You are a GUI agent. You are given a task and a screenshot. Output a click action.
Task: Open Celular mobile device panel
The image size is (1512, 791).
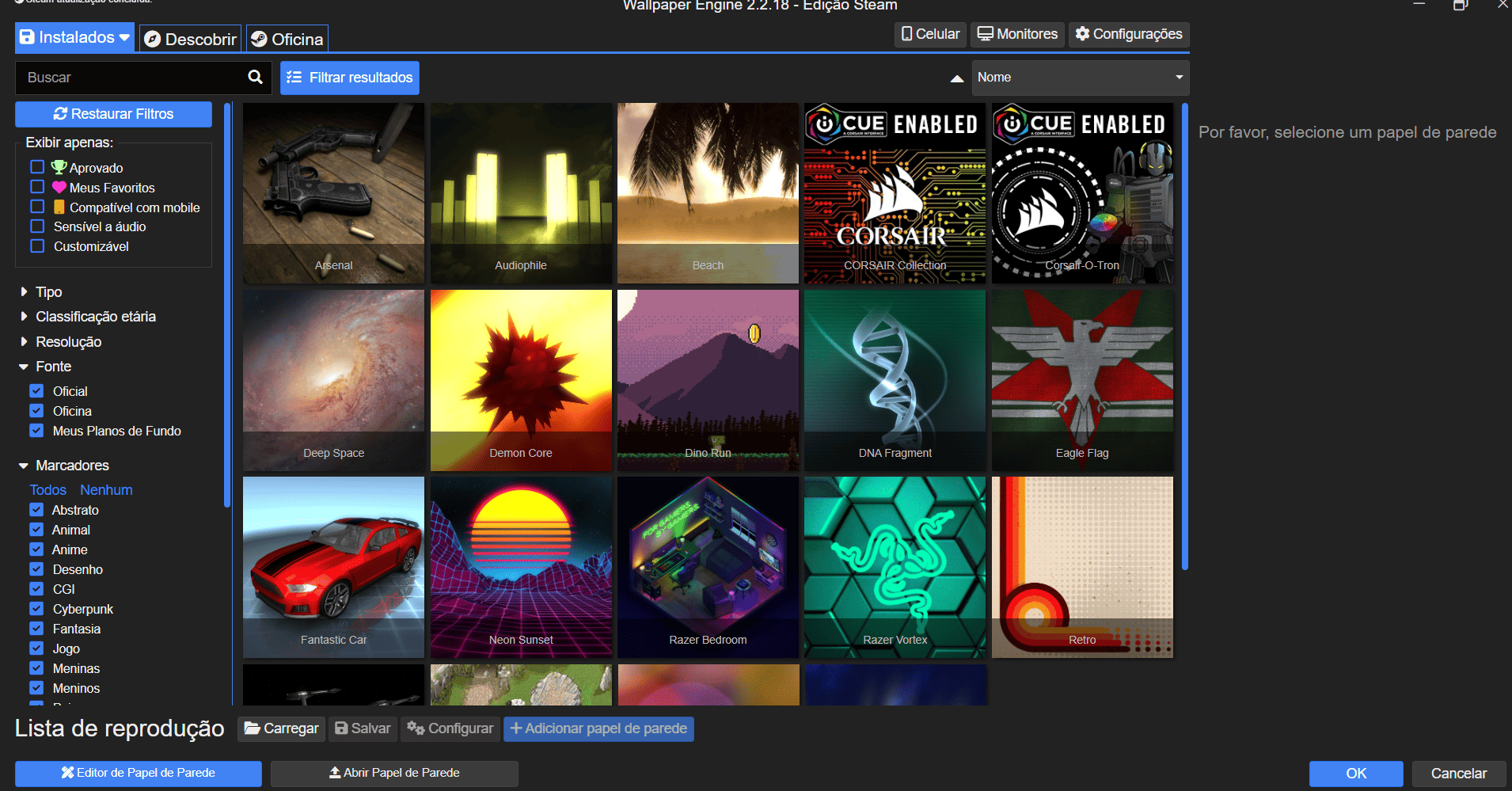pos(930,34)
